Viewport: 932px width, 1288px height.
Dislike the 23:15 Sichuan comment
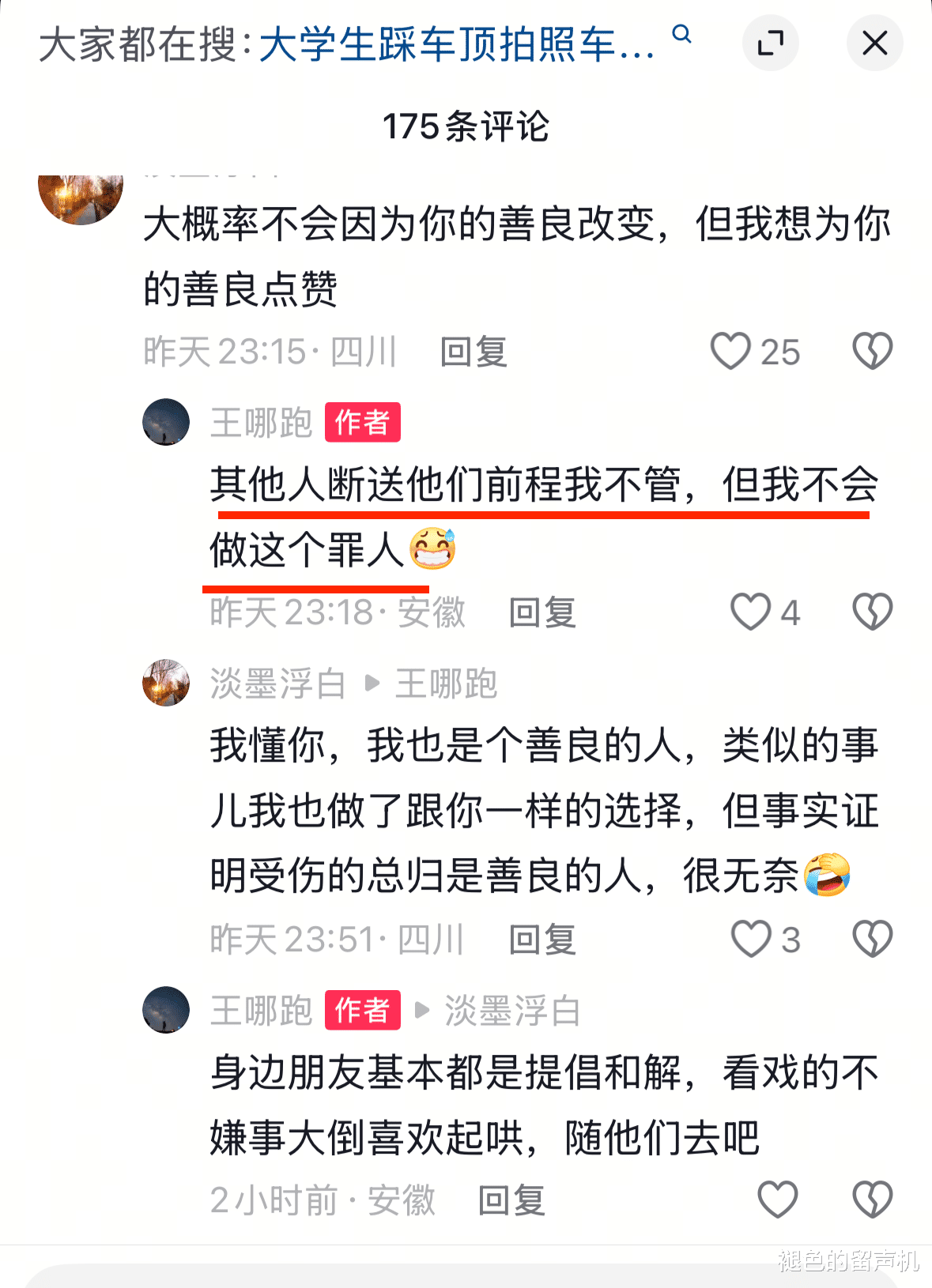coord(872,351)
